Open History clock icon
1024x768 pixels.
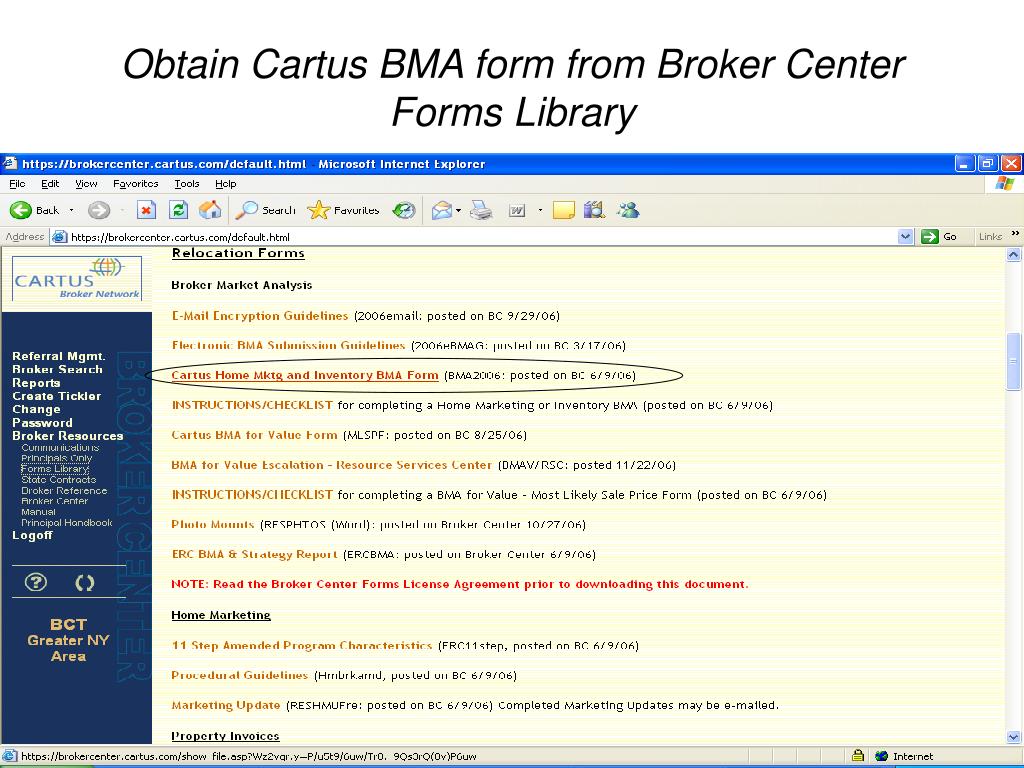point(404,210)
